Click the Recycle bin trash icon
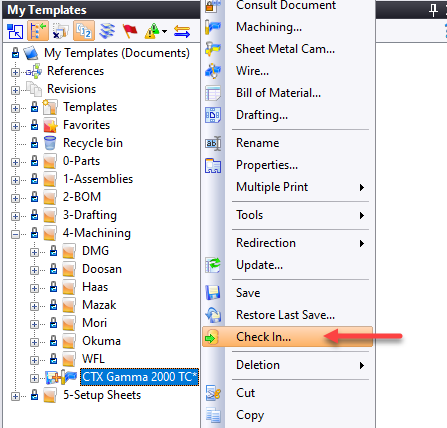The width and height of the screenshot is (447, 428). click(x=50, y=143)
